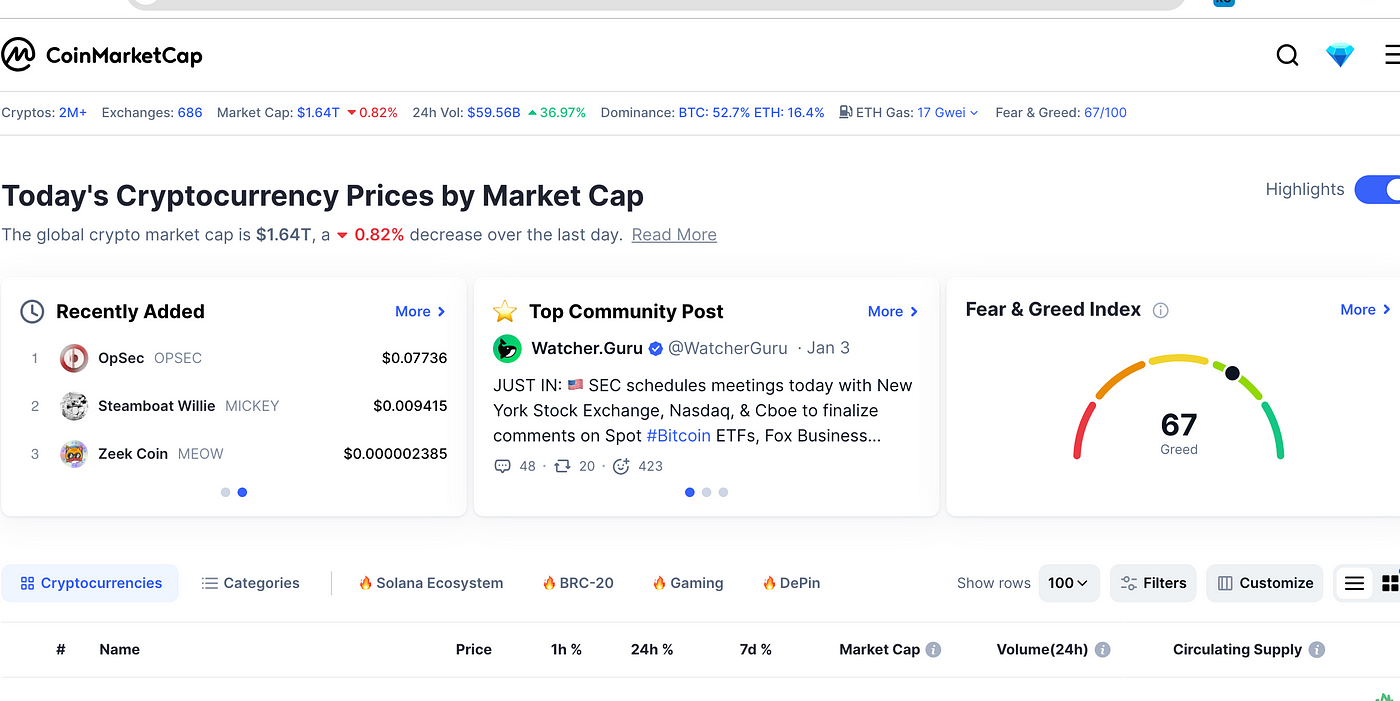This screenshot has width=1400, height=701.
Task: Select second carousel dot in Top Community Post
Action: [706, 492]
